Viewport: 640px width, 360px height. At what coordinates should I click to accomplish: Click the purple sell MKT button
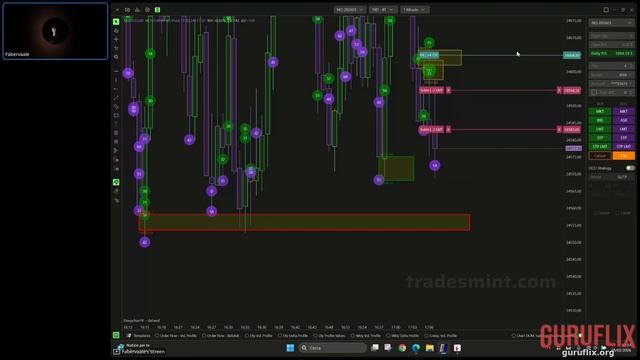click(x=623, y=111)
